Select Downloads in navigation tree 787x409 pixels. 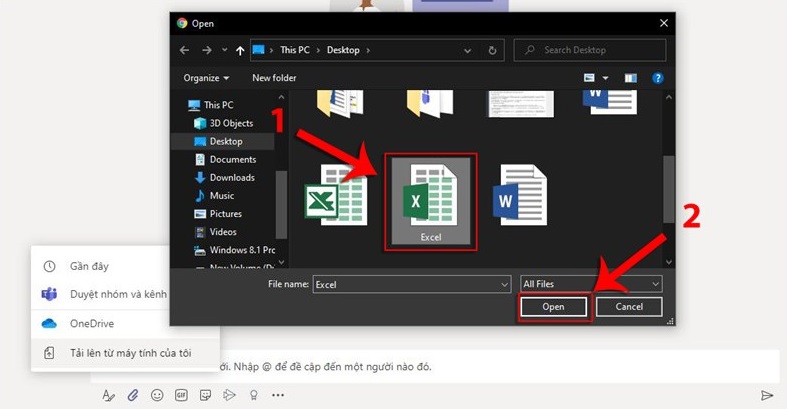[x=224, y=178]
